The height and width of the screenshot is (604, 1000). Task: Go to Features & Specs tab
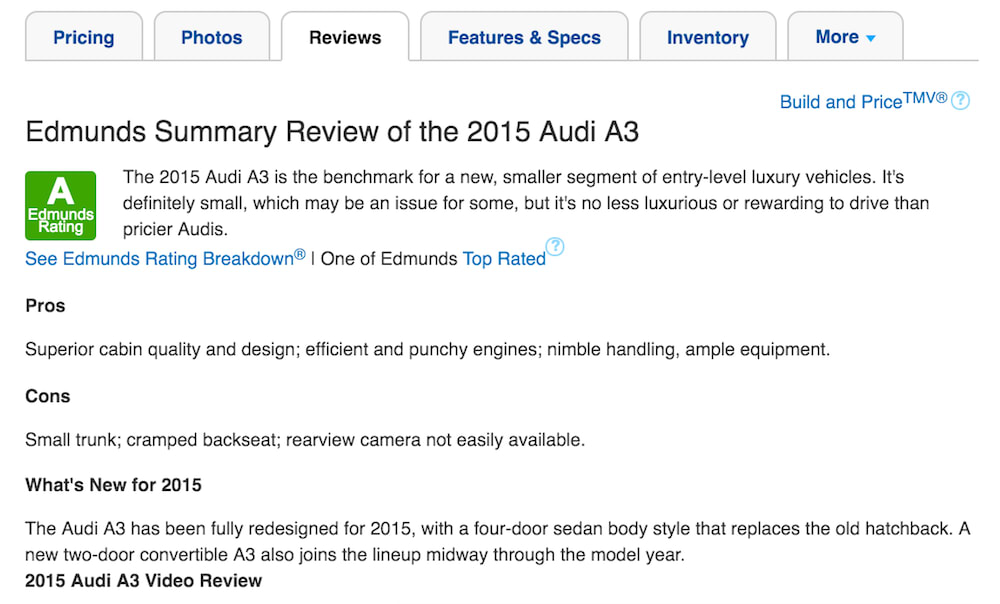(524, 37)
